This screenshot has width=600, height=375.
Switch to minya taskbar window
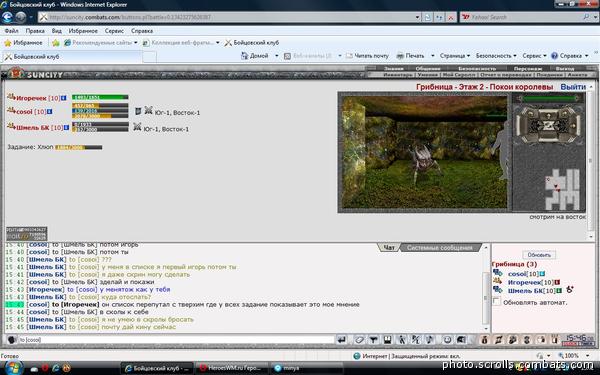306,368
